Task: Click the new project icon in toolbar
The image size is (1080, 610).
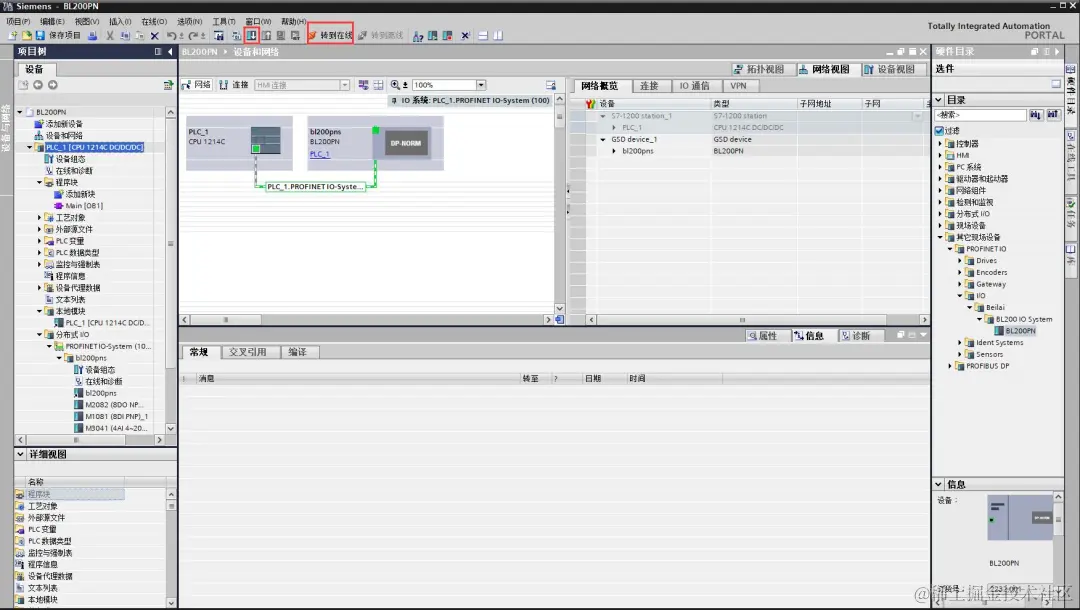Action: pos(12,35)
